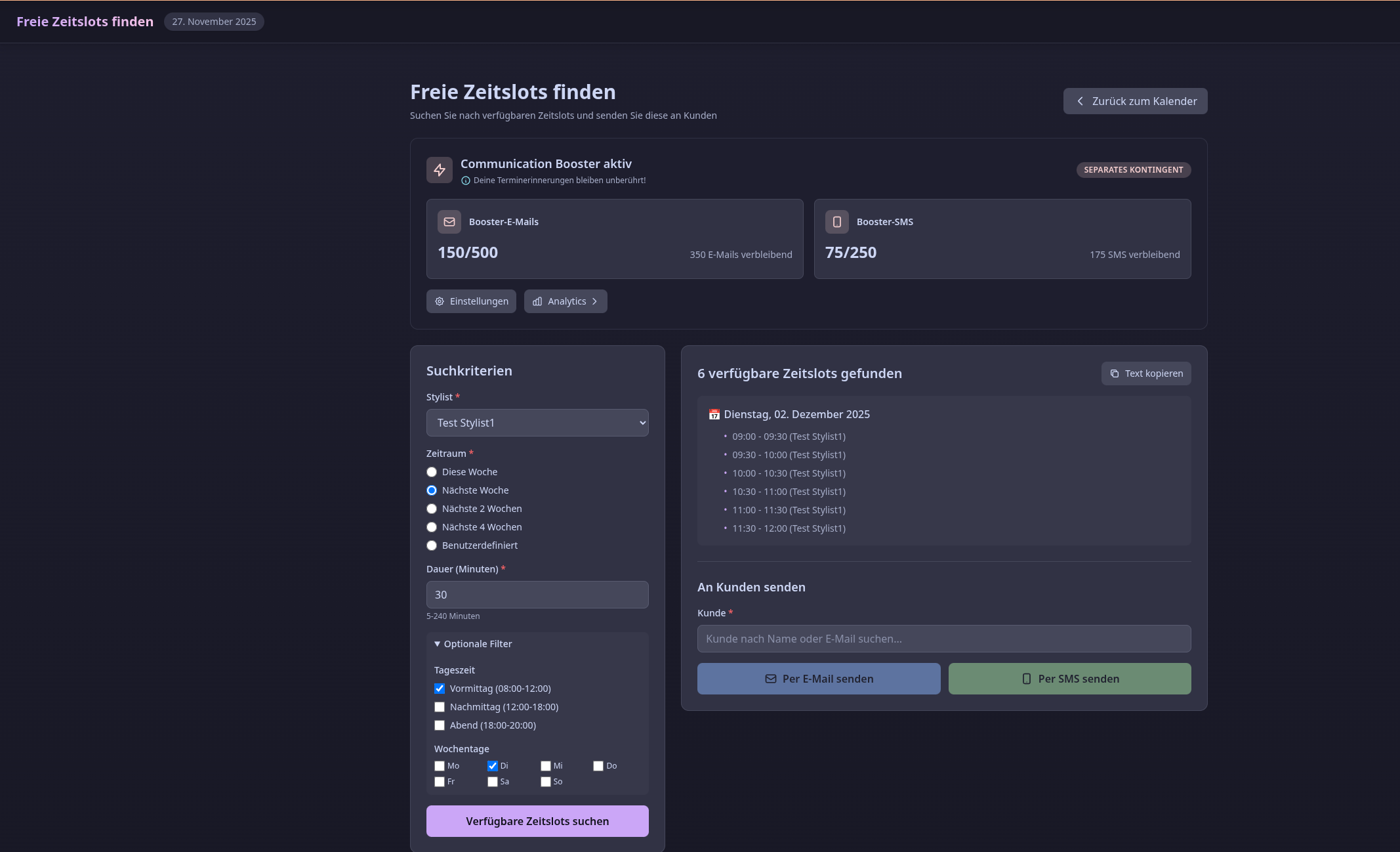Go back via Zurück zum Kalender
The height and width of the screenshot is (852, 1400).
(1135, 101)
